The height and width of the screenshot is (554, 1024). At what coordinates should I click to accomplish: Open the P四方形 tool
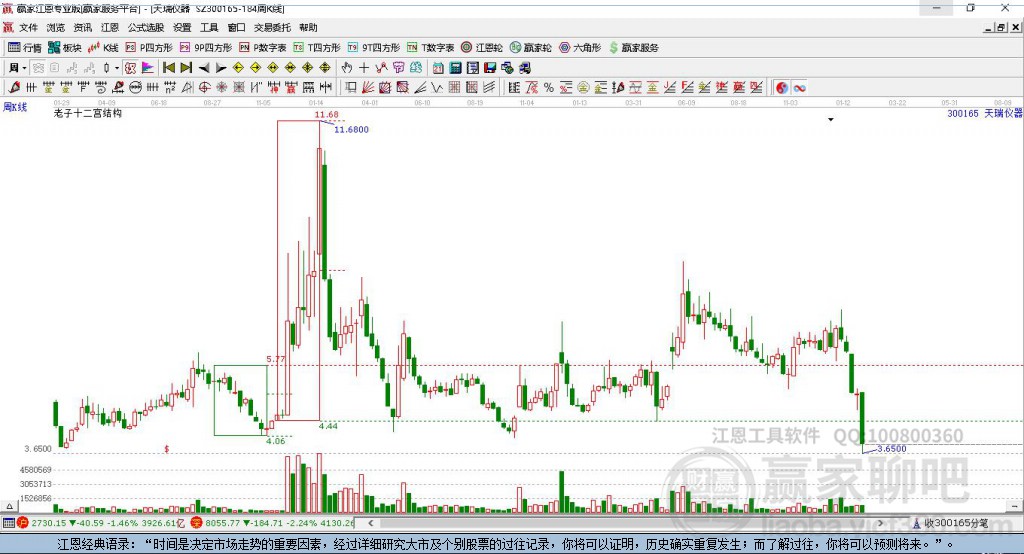click(148, 47)
